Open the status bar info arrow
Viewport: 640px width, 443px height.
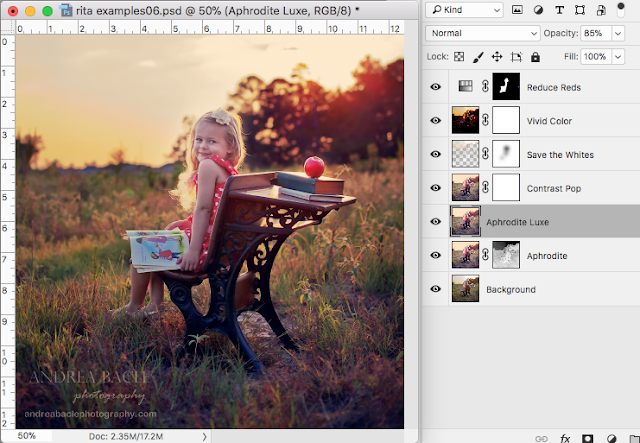(204, 436)
